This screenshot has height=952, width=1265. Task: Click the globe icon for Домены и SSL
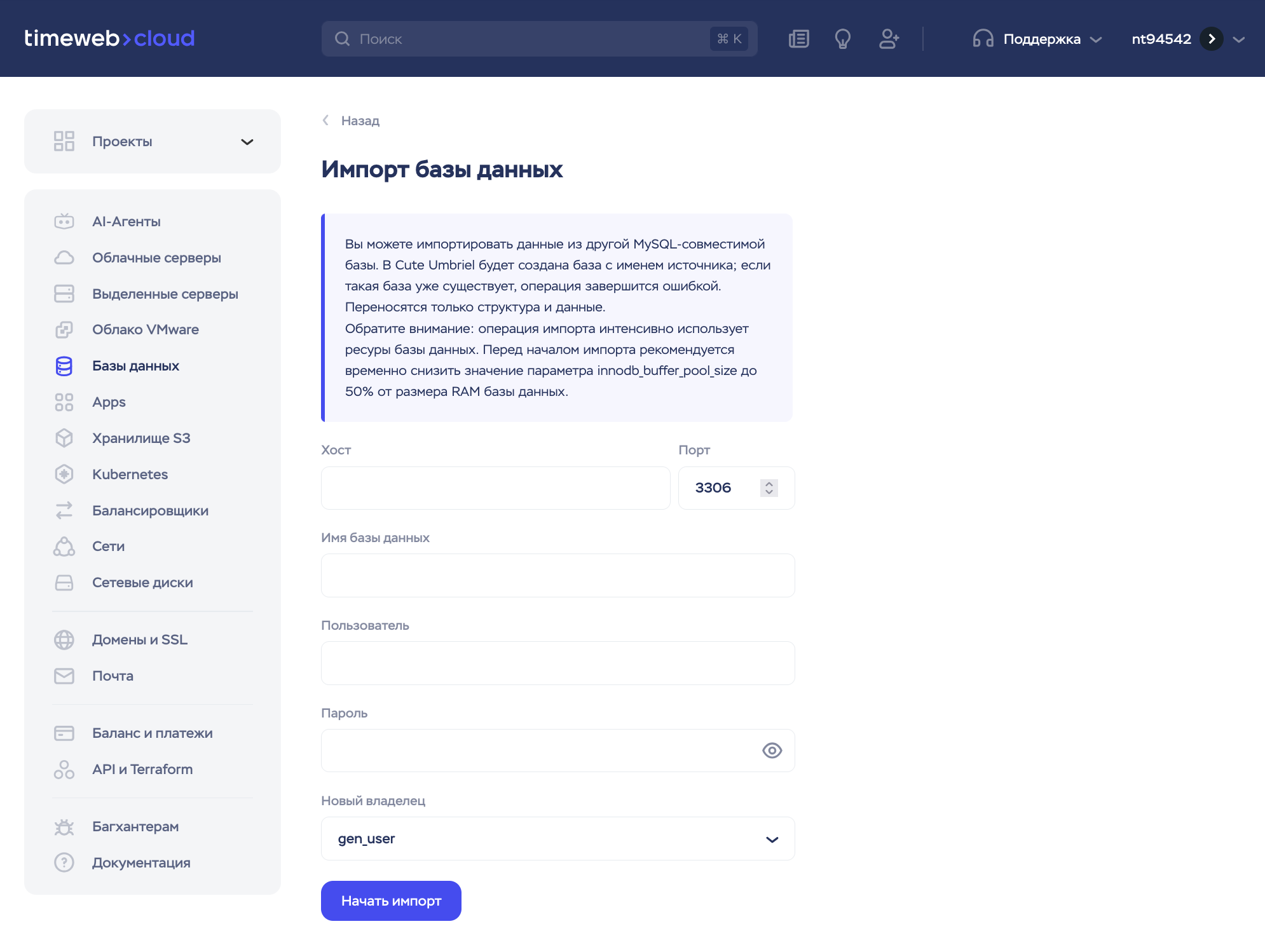coord(64,640)
